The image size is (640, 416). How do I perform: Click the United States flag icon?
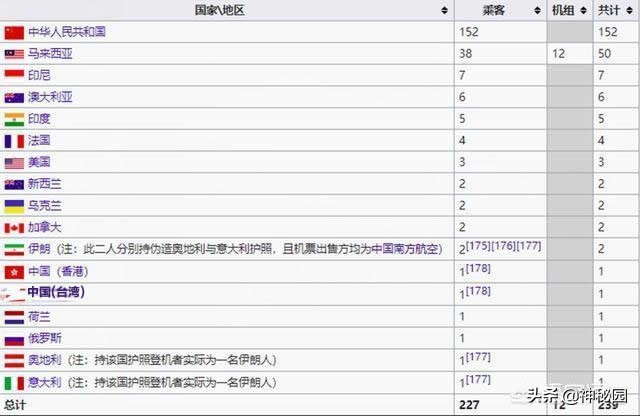pyautogui.click(x=14, y=163)
